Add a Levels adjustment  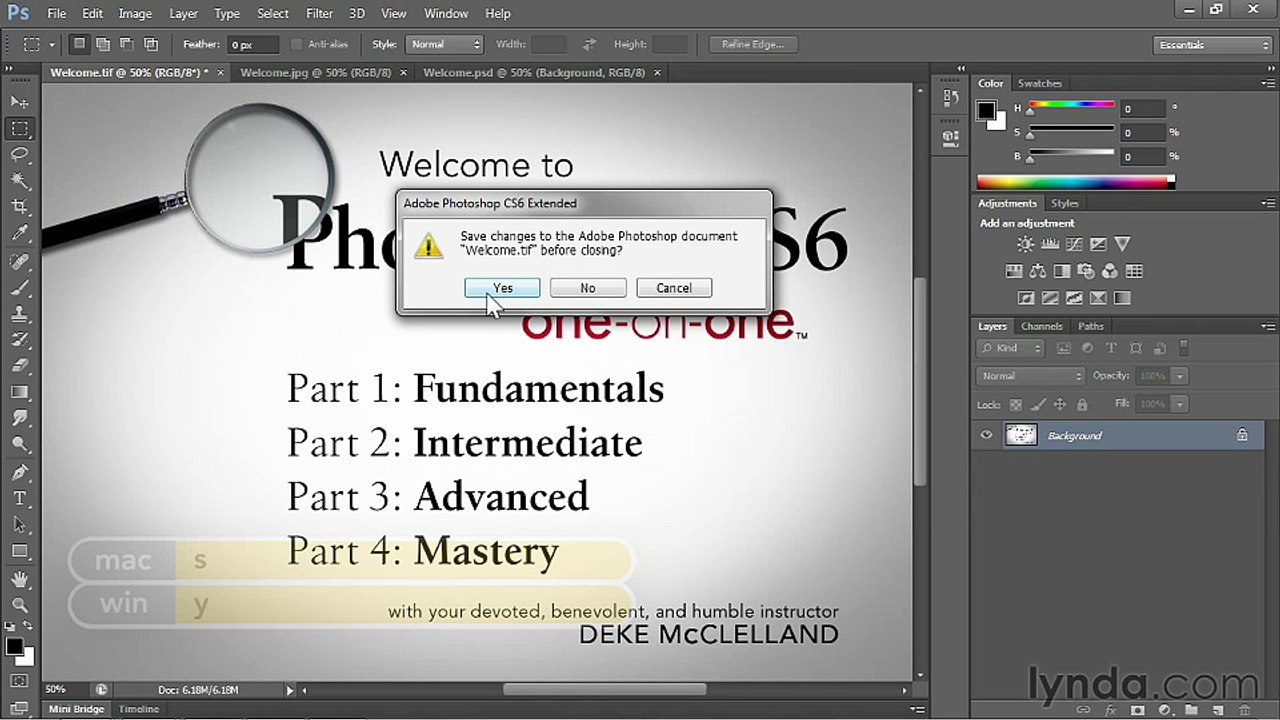point(1050,244)
